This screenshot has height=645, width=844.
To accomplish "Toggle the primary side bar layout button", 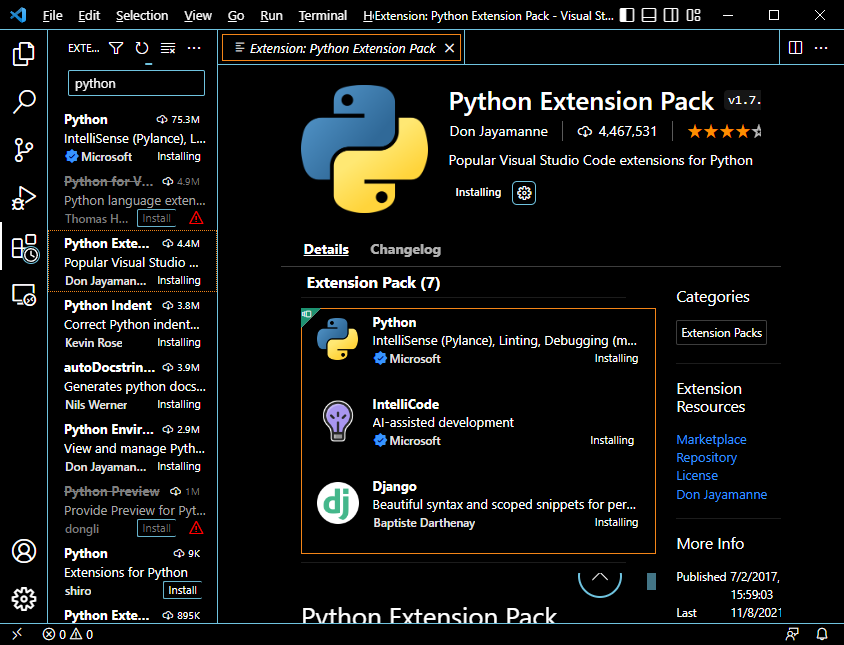I will [627, 15].
